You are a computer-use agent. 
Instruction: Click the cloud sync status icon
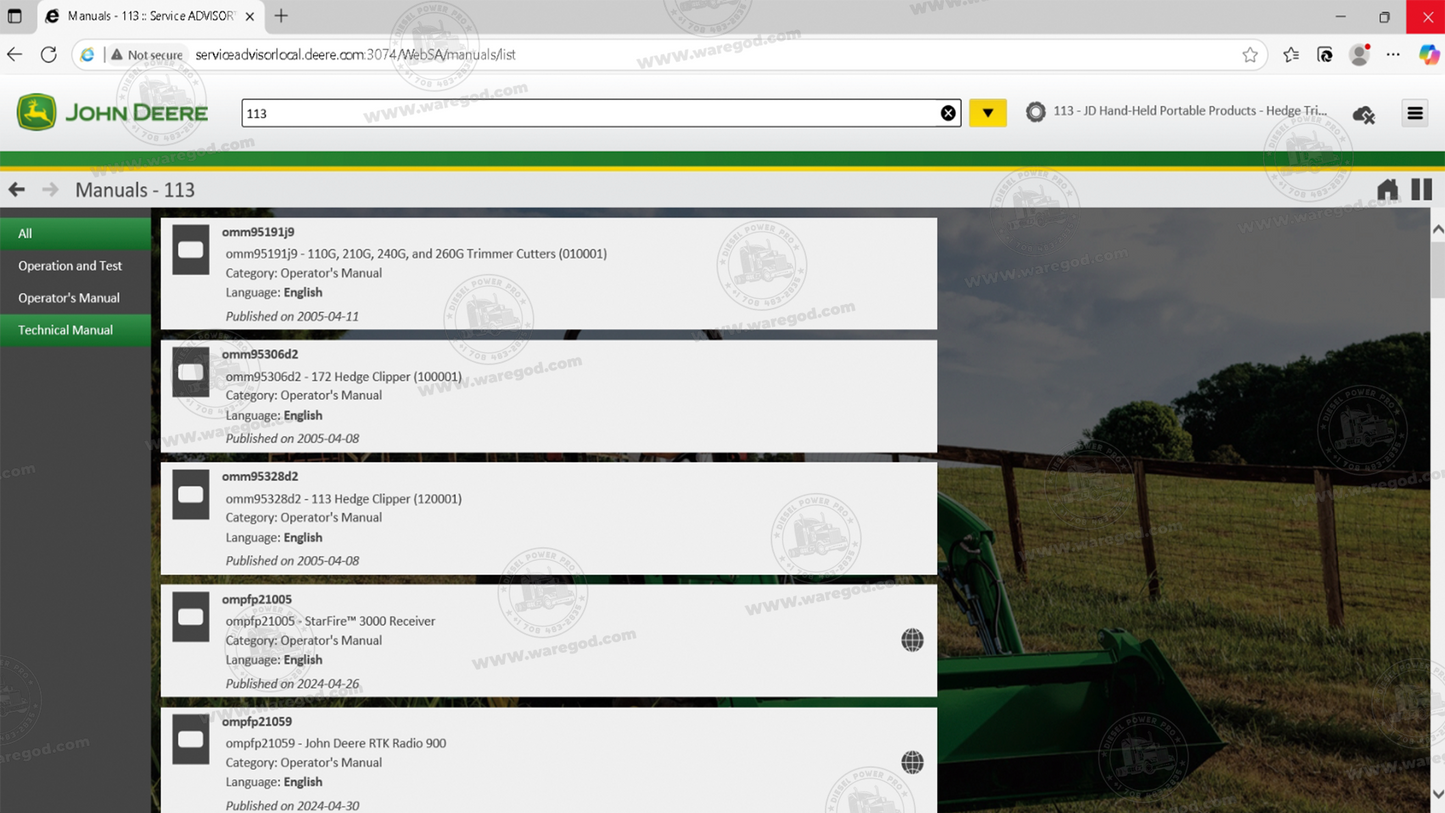tap(1363, 114)
